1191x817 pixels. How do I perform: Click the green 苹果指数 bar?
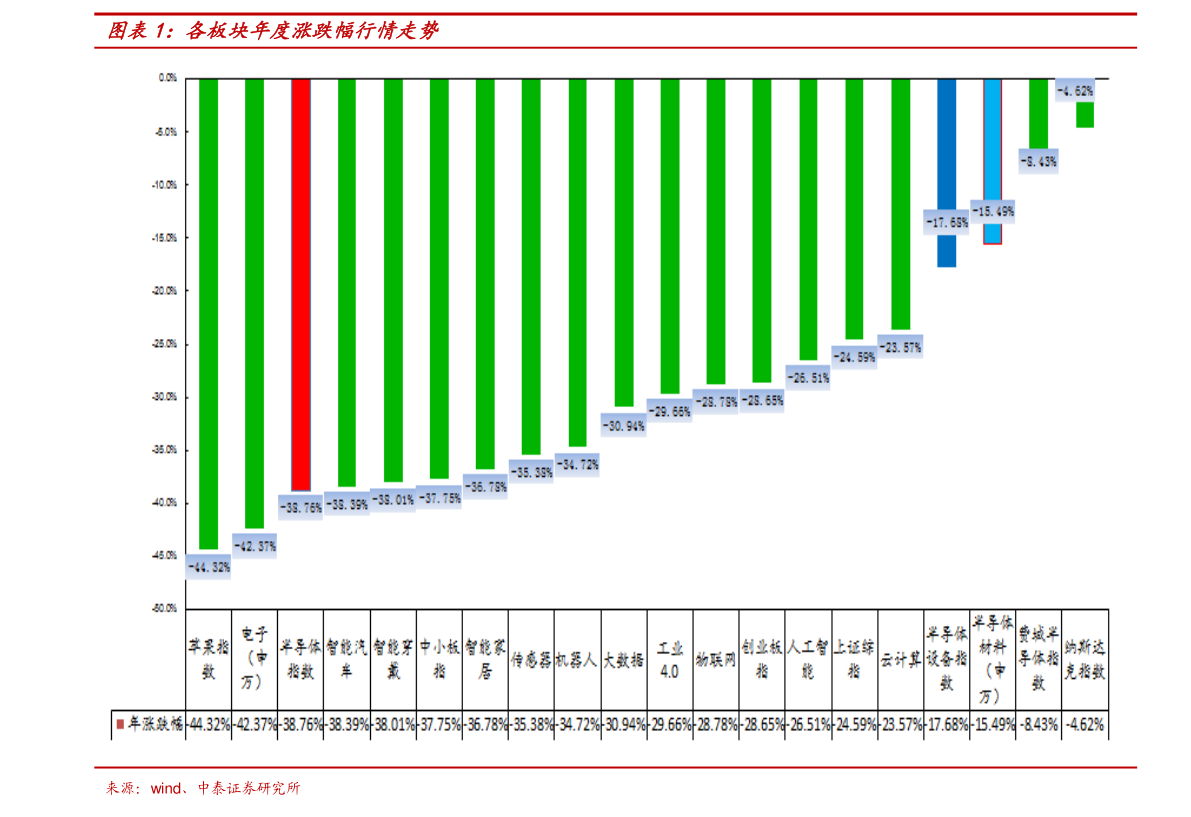[x=208, y=310]
